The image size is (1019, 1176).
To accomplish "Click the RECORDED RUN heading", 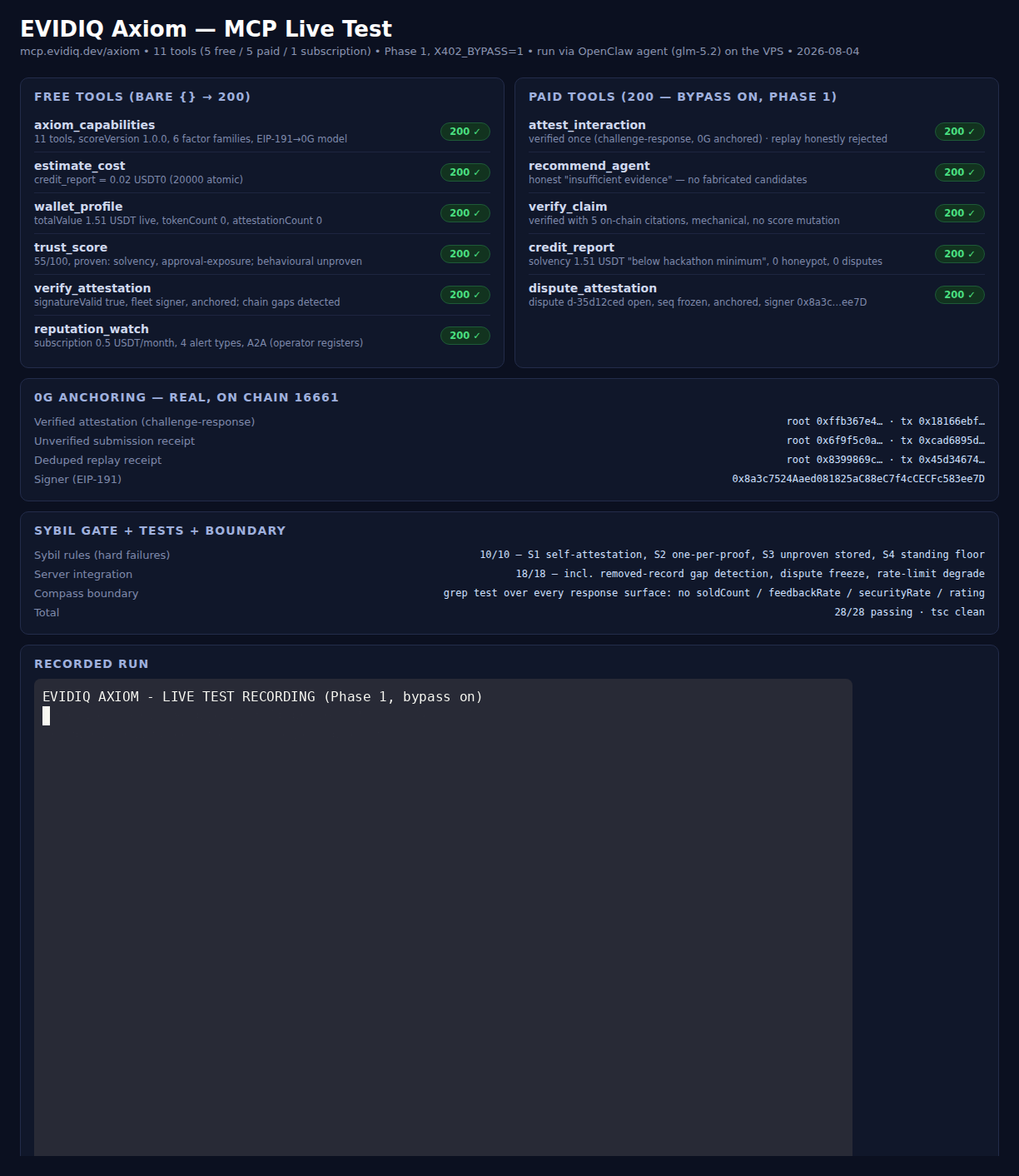I will click(x=92, y=664).
